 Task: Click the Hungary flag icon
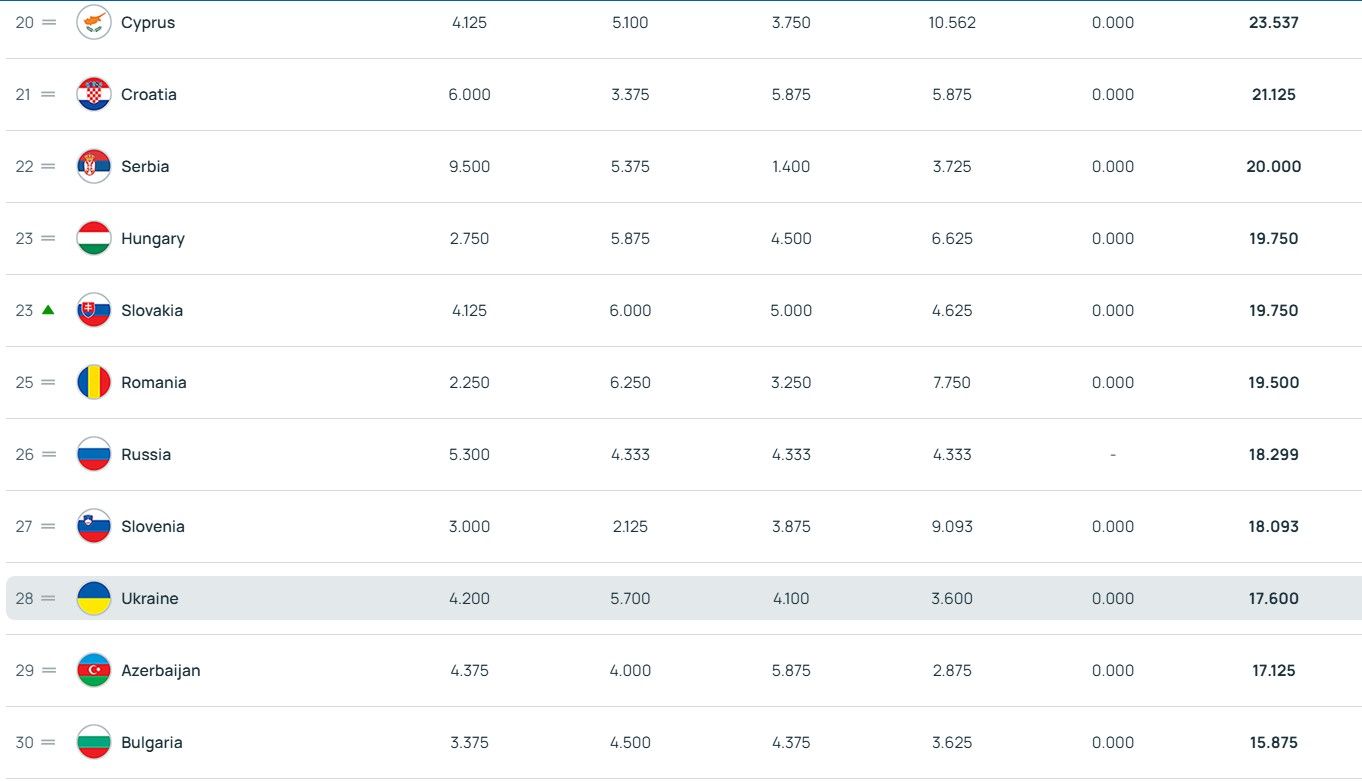click(94, 238)
